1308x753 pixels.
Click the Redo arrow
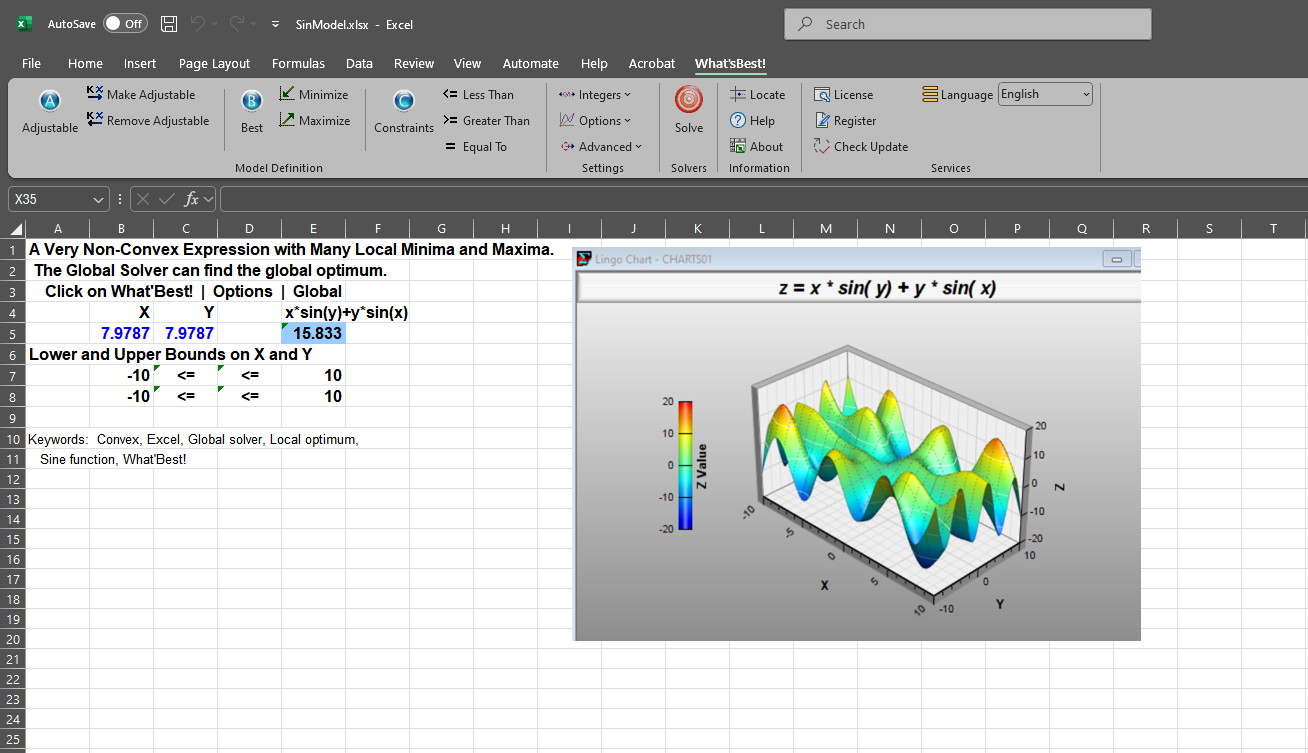coord(237,24)
